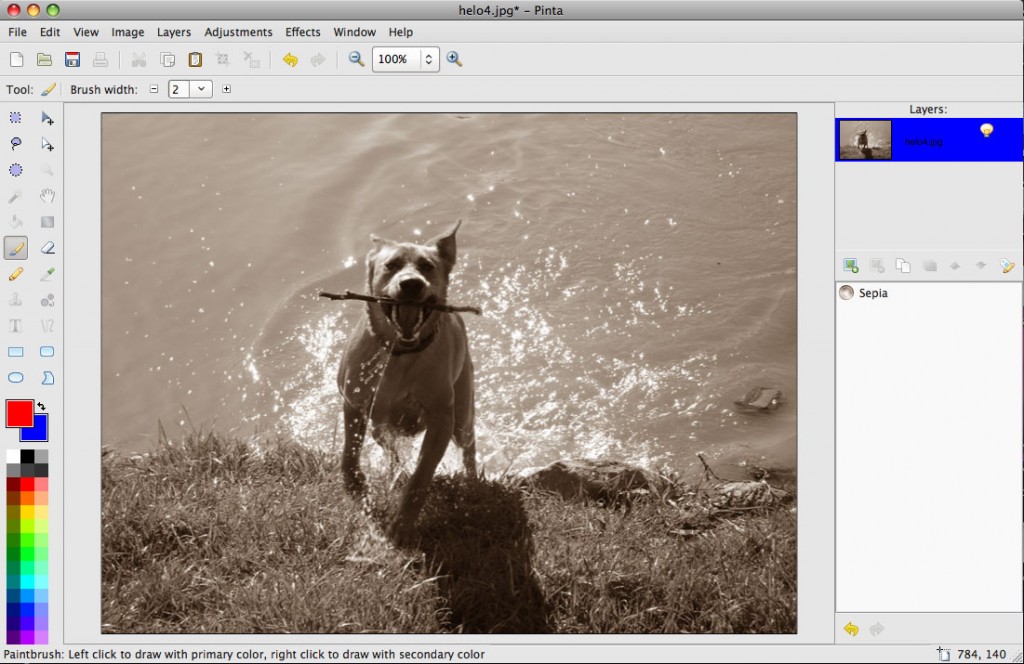This screenshot has height=664, width=1024.
Task: Open Layer Properties from the Layers panel
Action: (x=1008, y=265)
